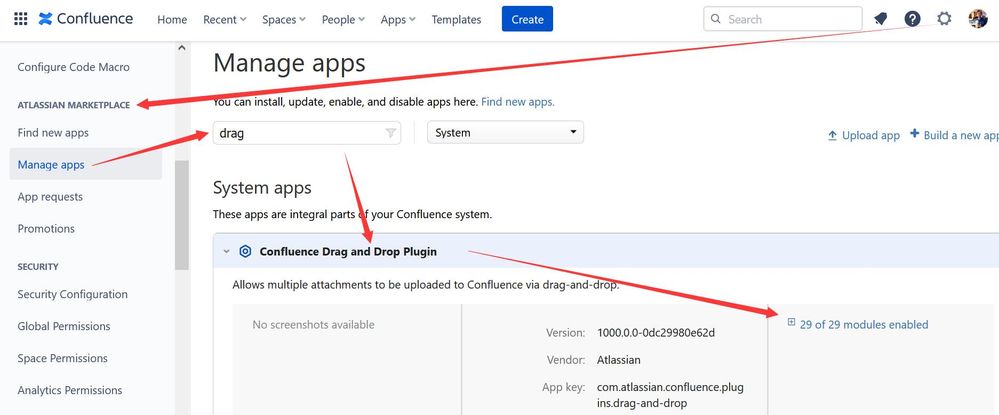Viewport: 999px width, 415px height.
Task: Focus the Search input field
Action: [x=783, y=19]
